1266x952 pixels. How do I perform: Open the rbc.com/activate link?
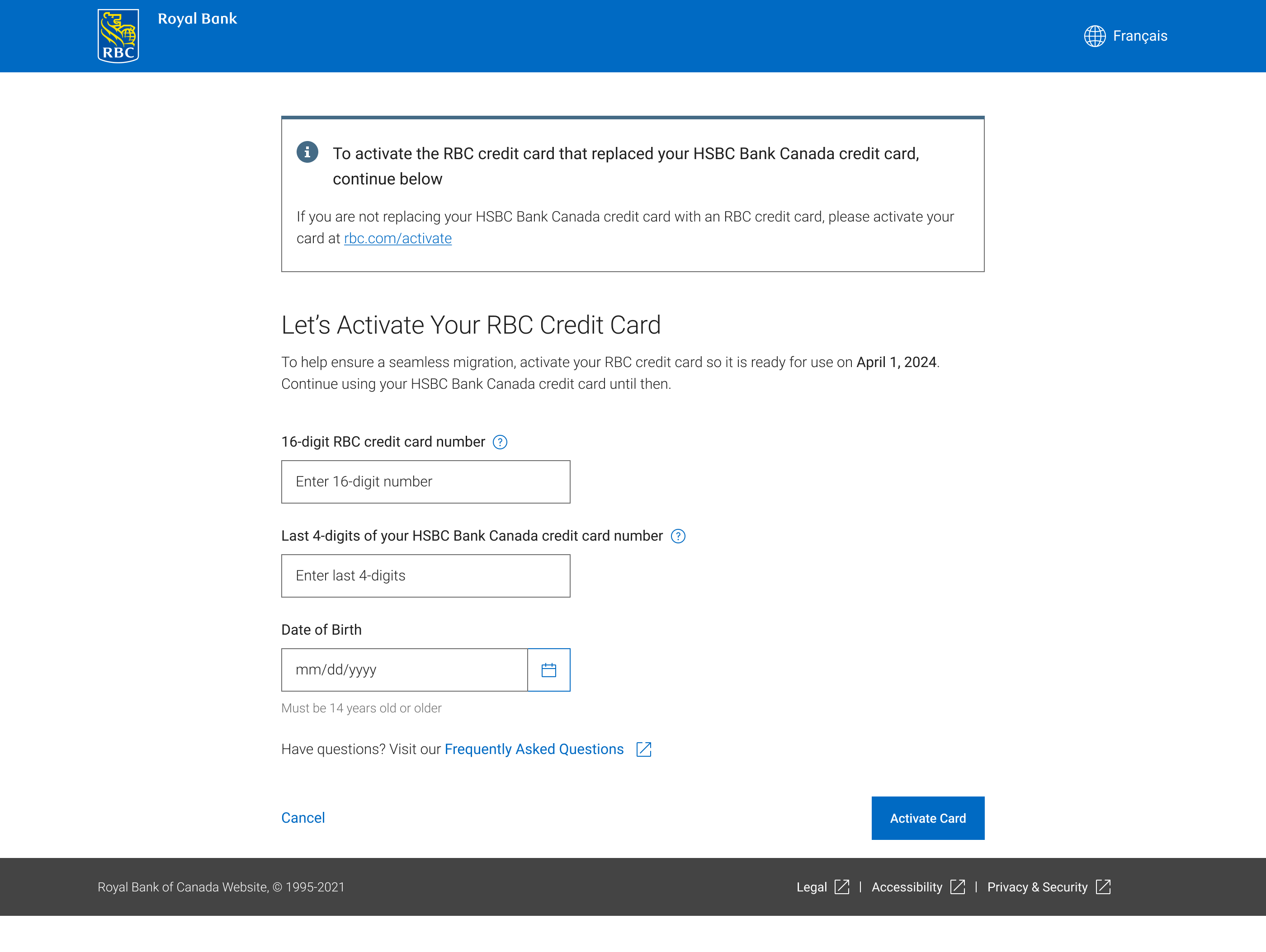click(x=398, y=239)
